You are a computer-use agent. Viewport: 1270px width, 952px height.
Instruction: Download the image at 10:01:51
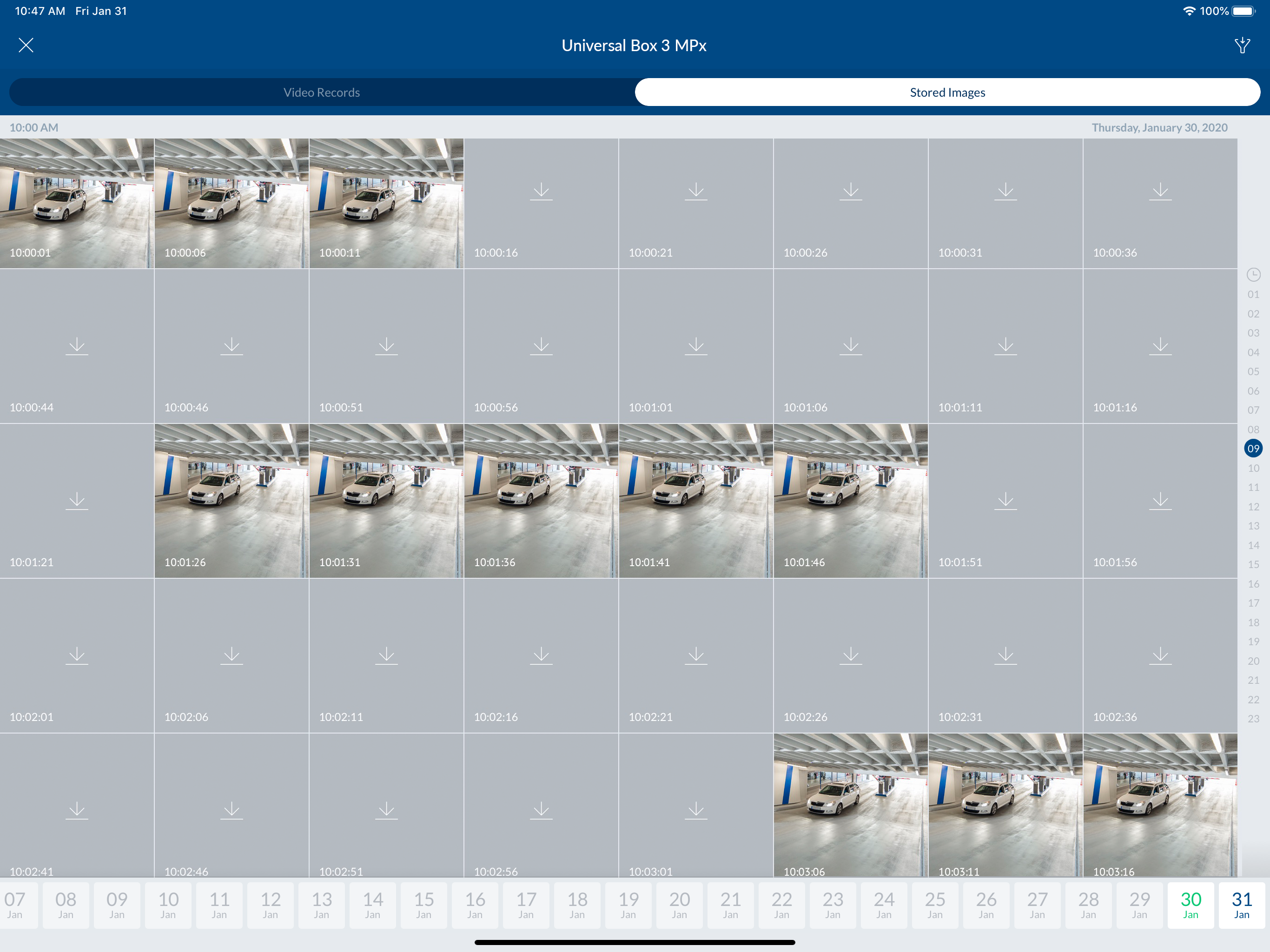coord(1005,501)
